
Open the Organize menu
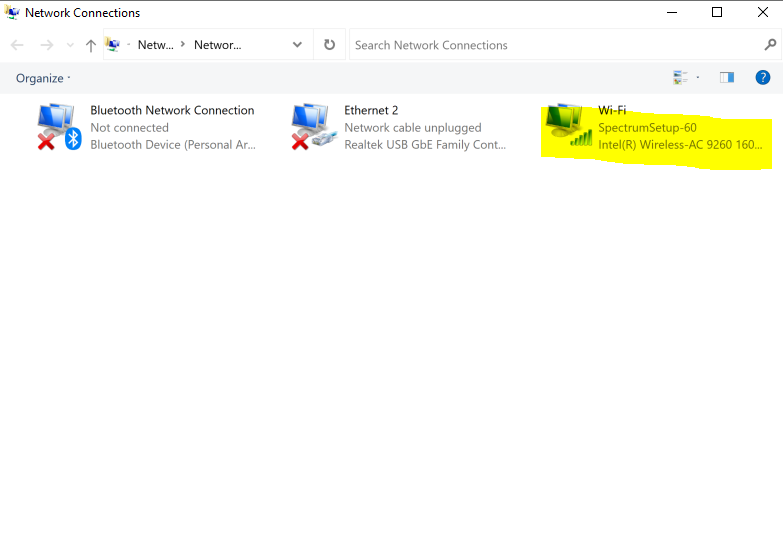43,78
